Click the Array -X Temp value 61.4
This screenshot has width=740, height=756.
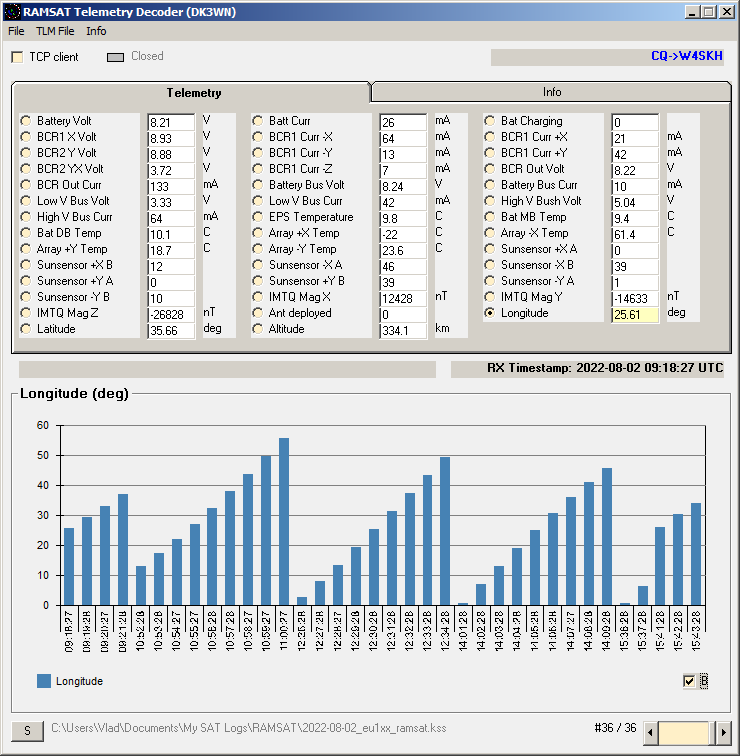635,234
